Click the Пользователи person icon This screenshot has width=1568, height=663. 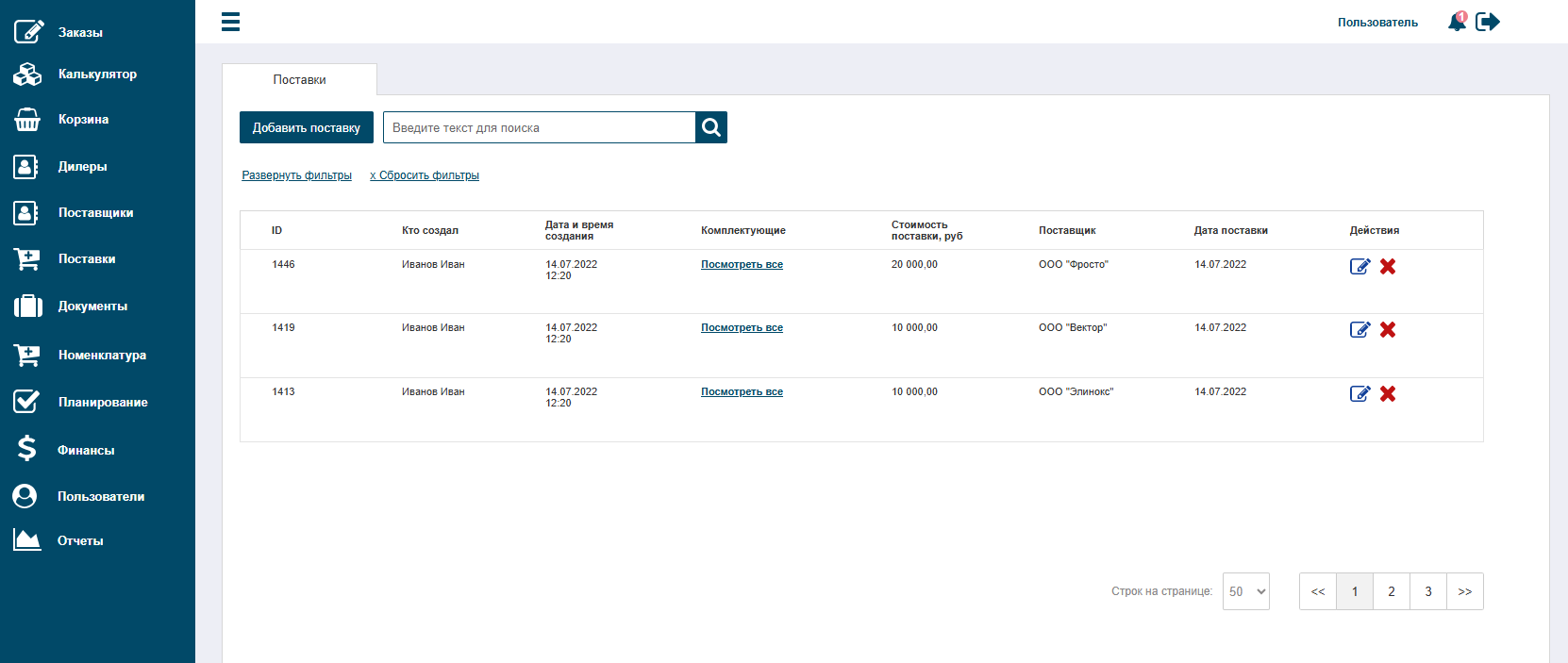pyautogui.click(x=25, y=496)
